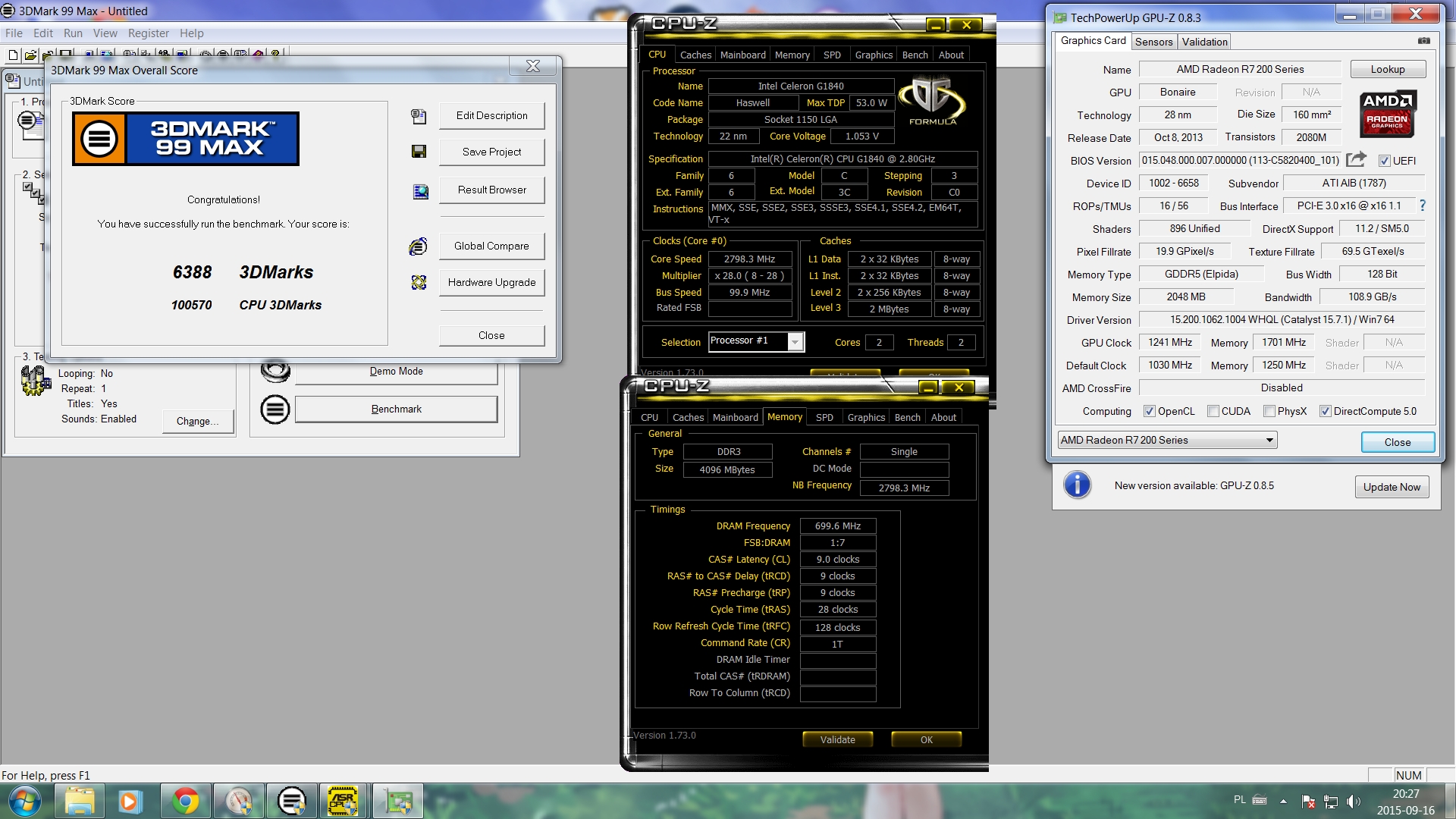The image size is (1456, 819).
Task: Click the Close button in GPU-Z
Action: [x=1397, y=442]
